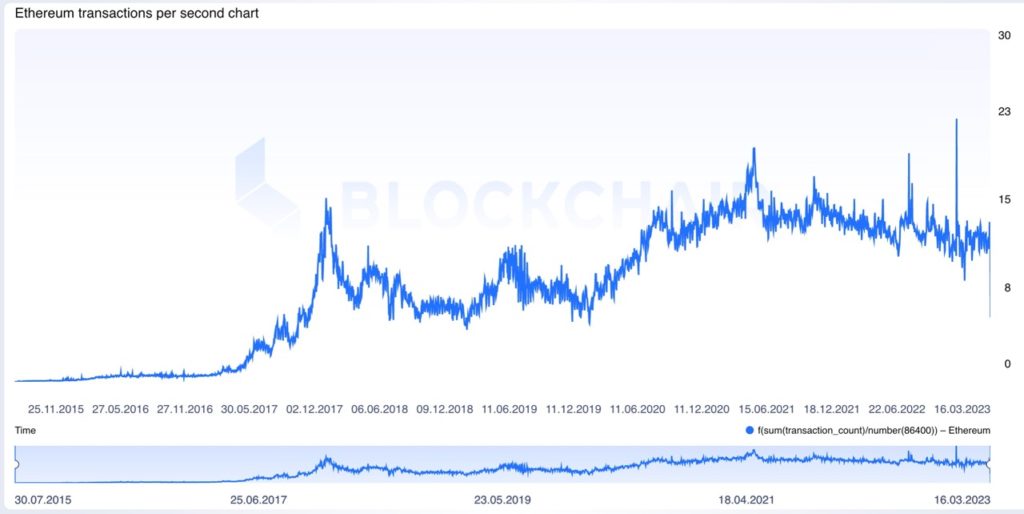Click the y-axis value 15
The image size is (1024, 514).
pyautogui.click(x=1004, y=200)
